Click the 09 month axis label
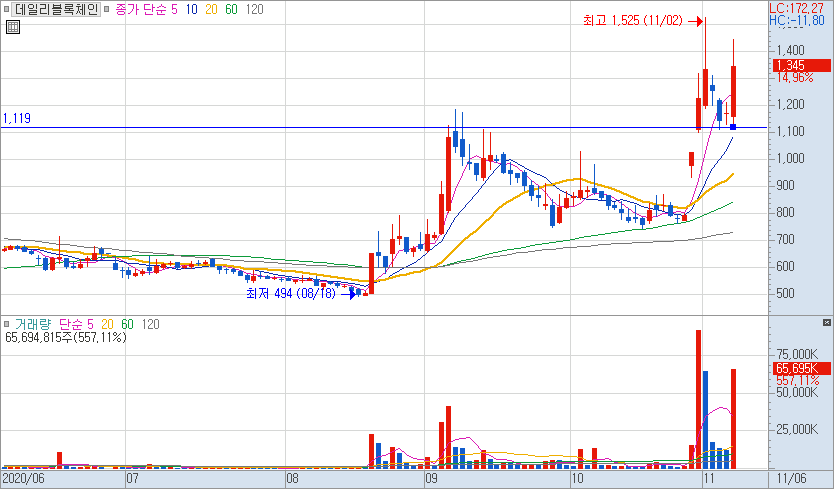The width and height of the screenshot is (834, 489). [x=431, y=478]
